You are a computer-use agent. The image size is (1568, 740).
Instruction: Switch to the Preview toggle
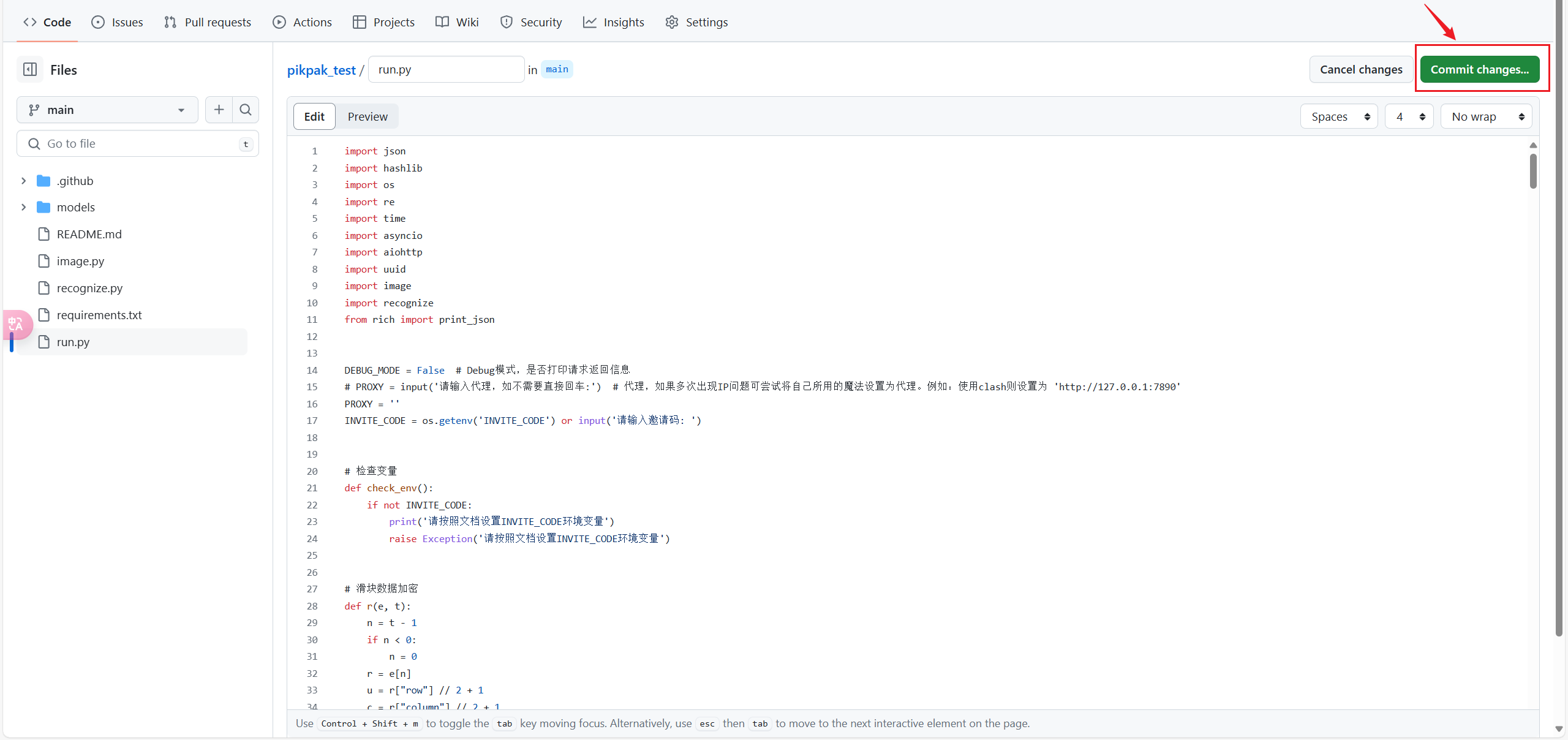367,116
